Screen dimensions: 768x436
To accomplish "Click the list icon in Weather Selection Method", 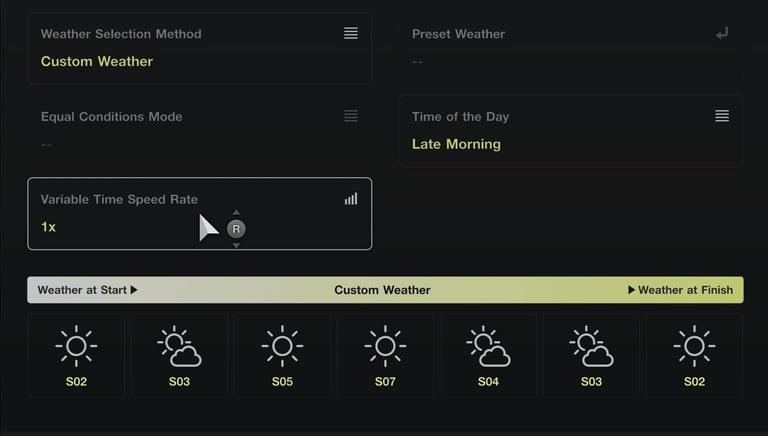I will 351,33.
